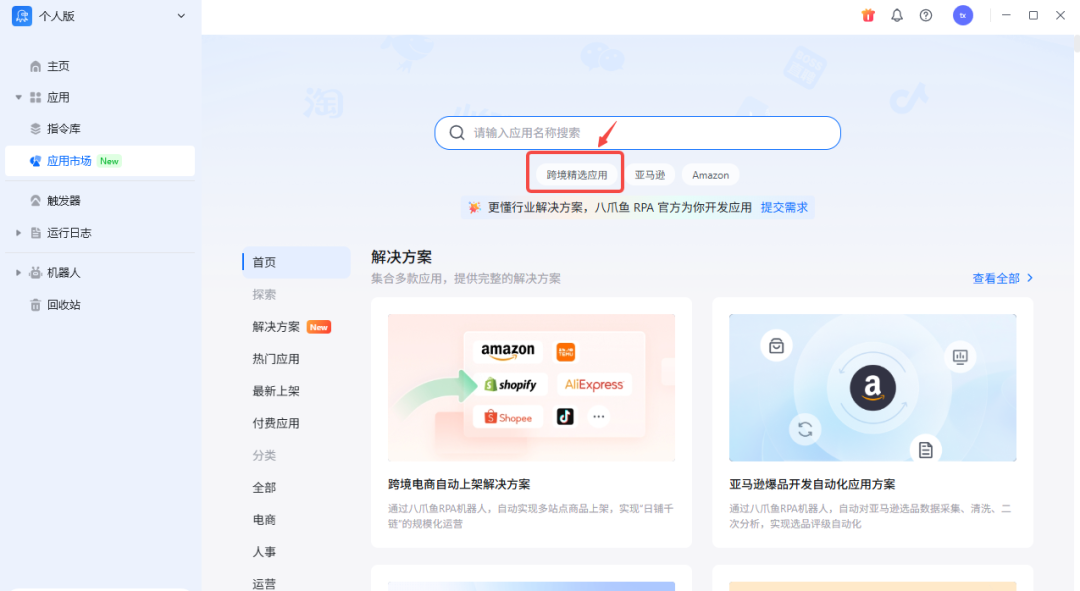Screen dimensions: 1080x591
Task: Open the 热门应用 category
Action: [277, 358]
